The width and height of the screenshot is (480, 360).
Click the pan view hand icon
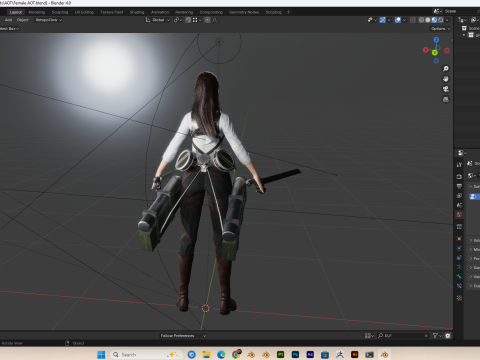point(446,79)
